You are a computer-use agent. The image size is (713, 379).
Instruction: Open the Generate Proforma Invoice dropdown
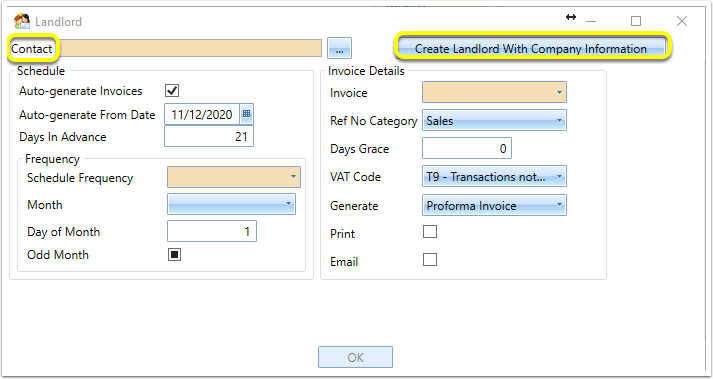494,205
